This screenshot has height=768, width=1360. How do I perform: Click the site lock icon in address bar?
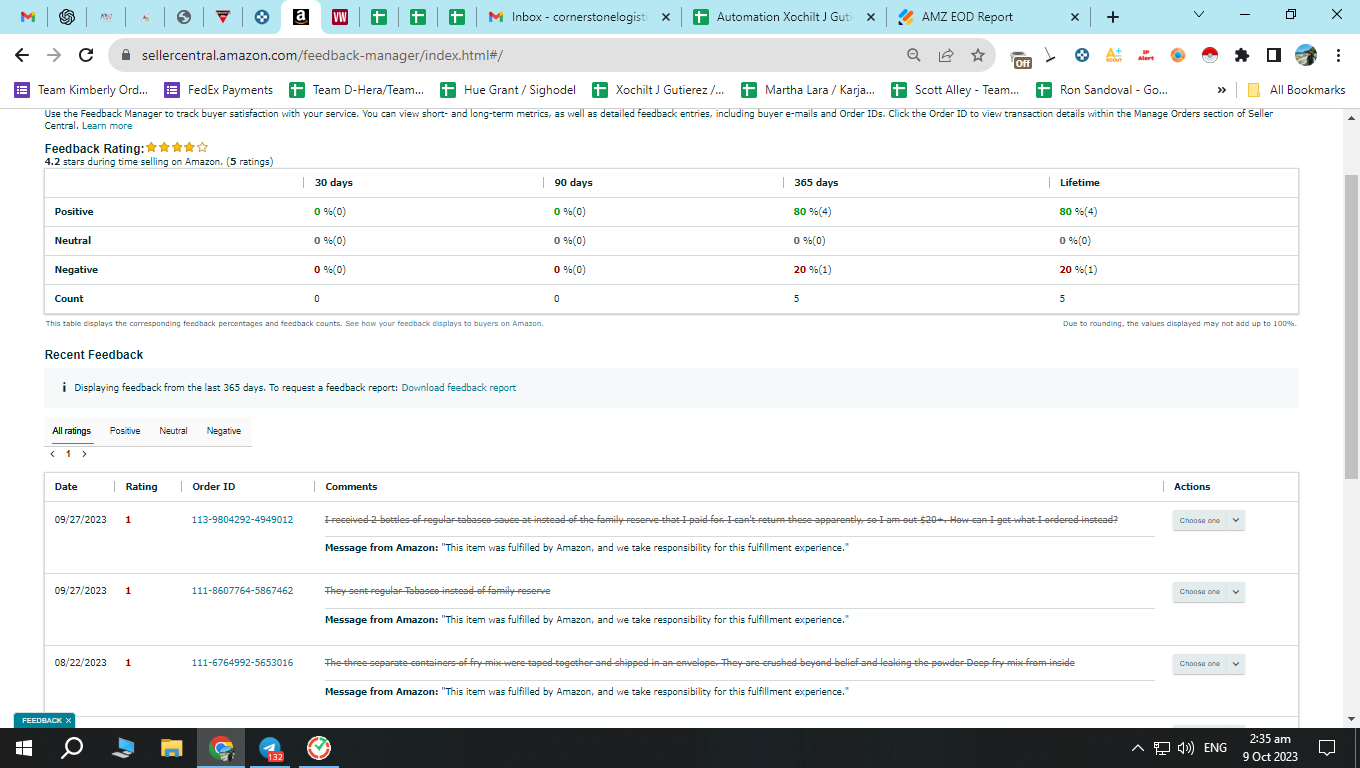coord(126,55)
